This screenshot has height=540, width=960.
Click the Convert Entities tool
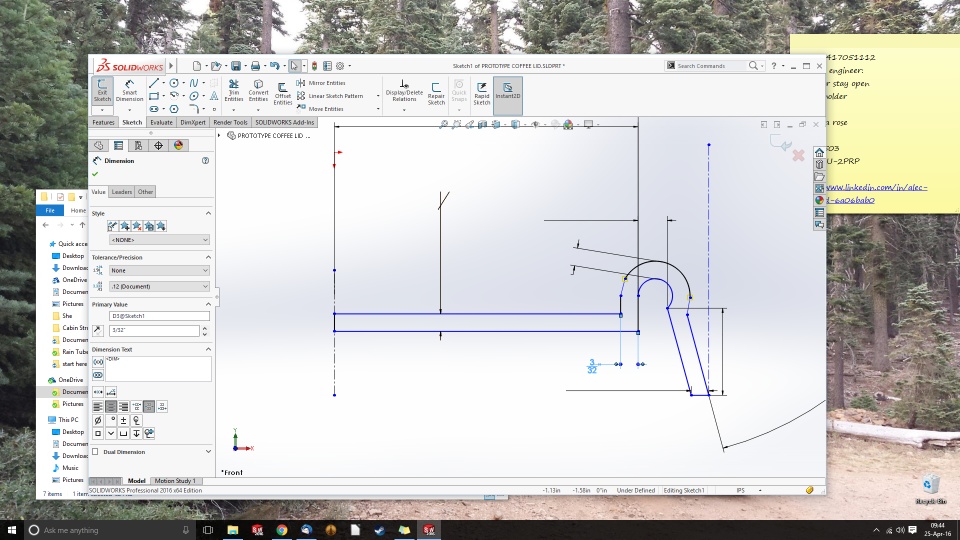pos(258,91)
